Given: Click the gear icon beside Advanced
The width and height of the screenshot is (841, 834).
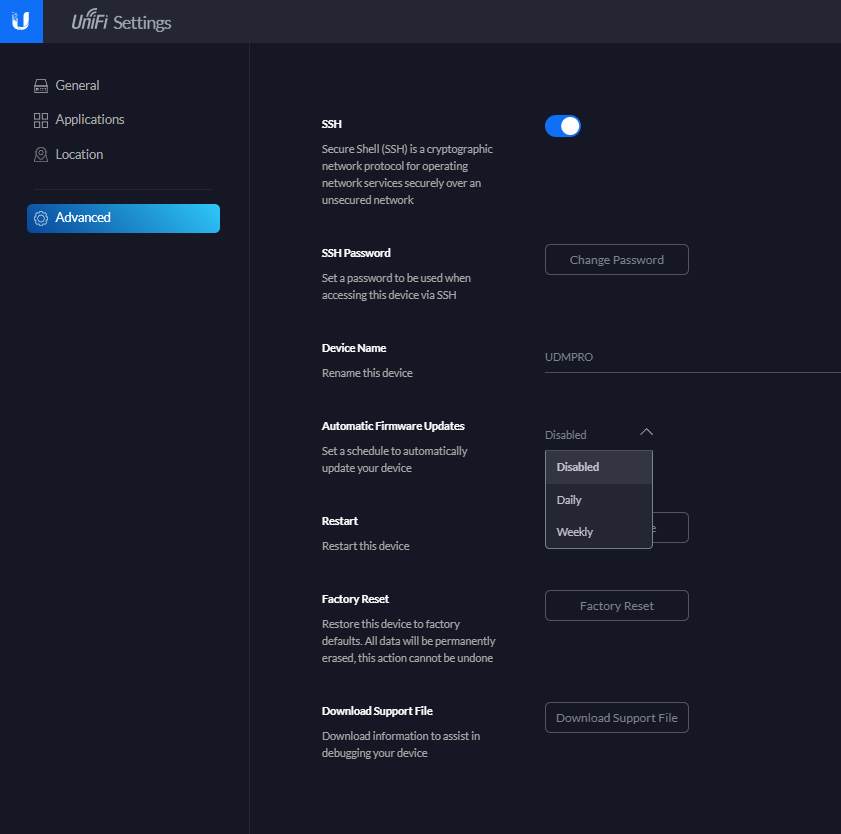Looking at the screenshot, I should [41, 218].
